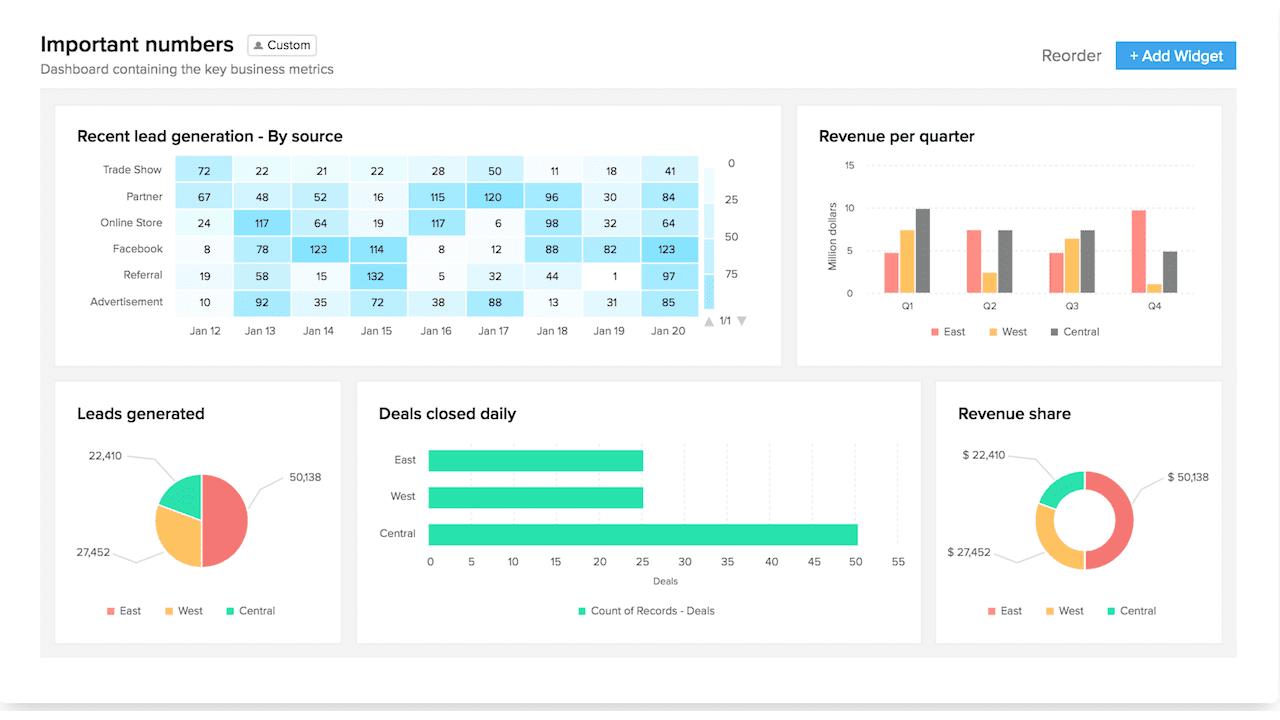1280x720 pixels.
Task: Click the Reorder link
Action: click(1071, 56)
